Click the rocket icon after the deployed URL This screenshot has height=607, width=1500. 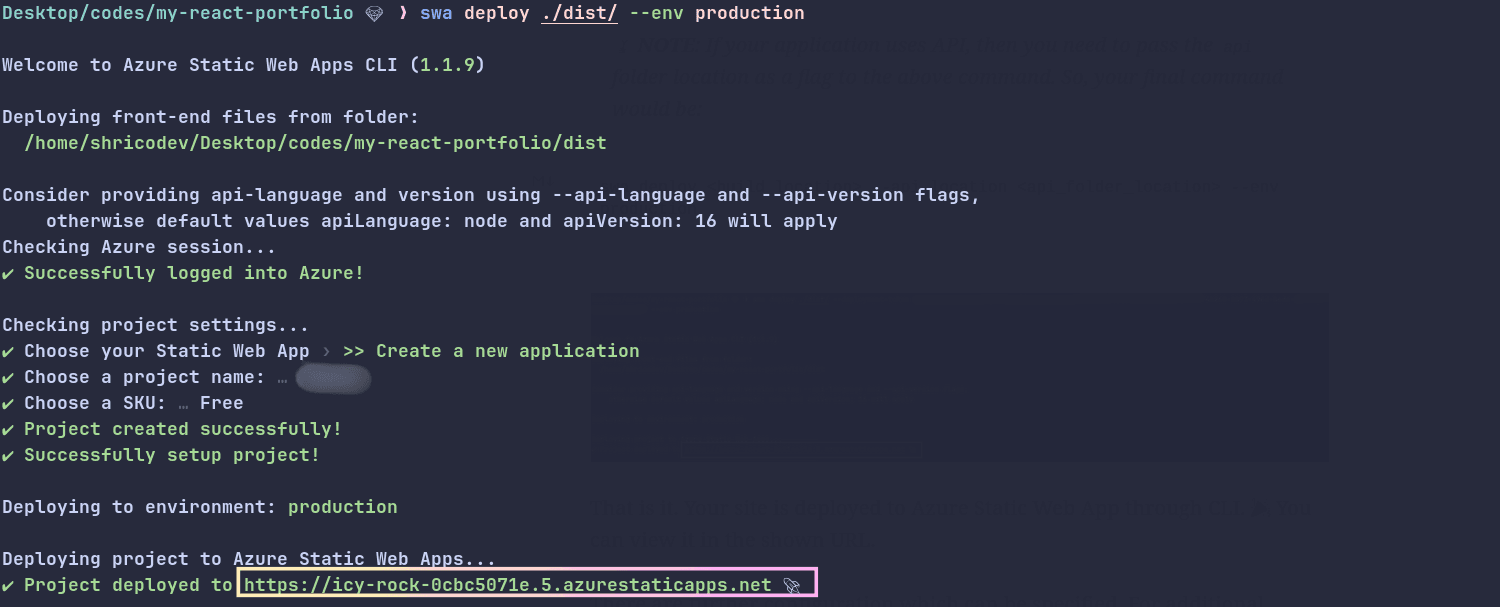click(x=792, y=585)
